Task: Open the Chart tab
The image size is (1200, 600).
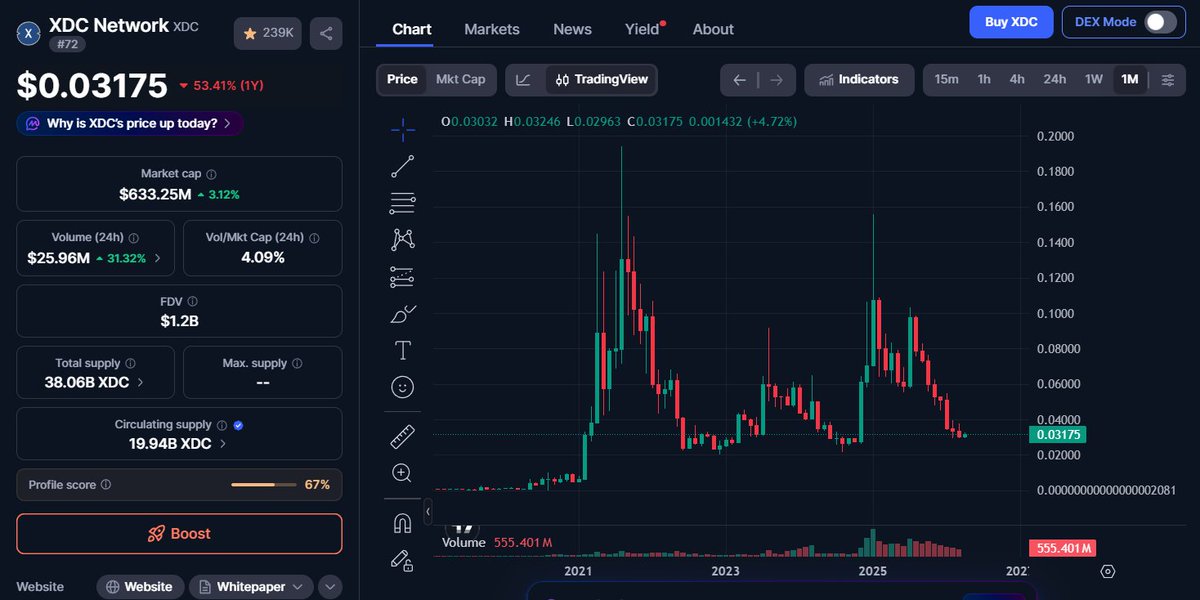Action: click(x=412, y=29)
